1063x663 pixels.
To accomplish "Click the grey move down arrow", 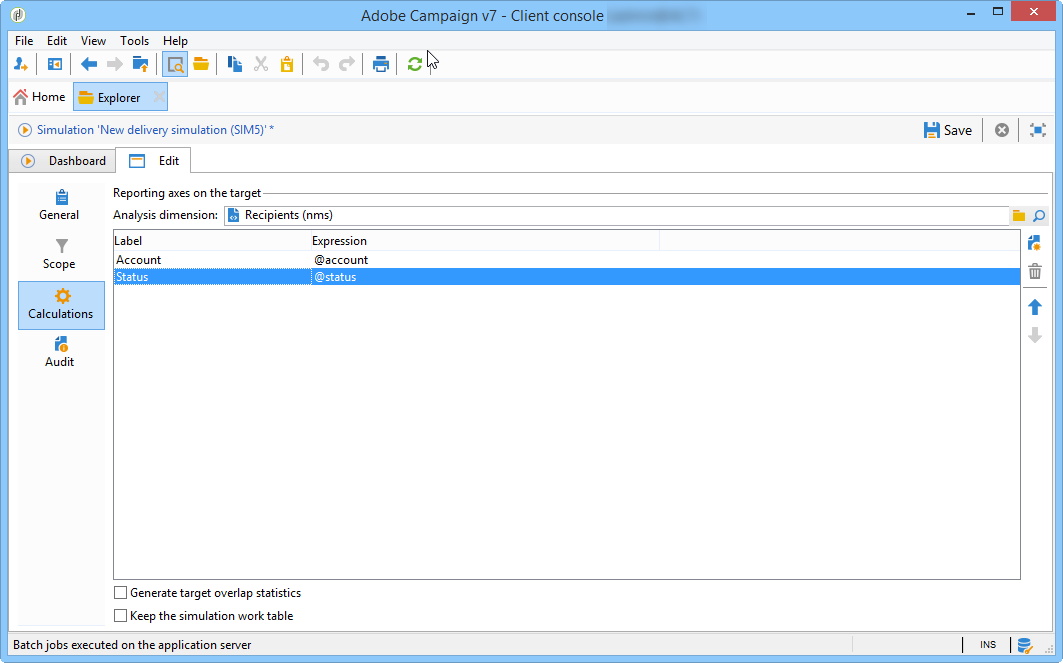I will [1035, 335].
